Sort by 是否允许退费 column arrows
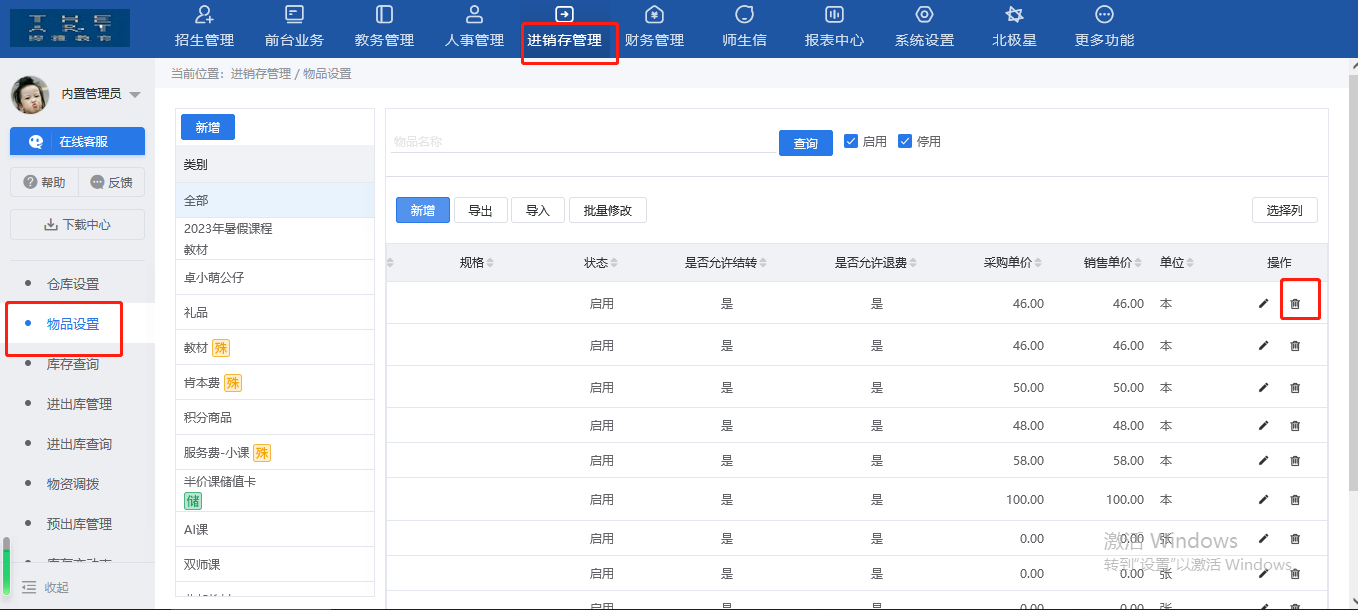Viewport: 1358px width, 610px height. click(x=914, y=263)
